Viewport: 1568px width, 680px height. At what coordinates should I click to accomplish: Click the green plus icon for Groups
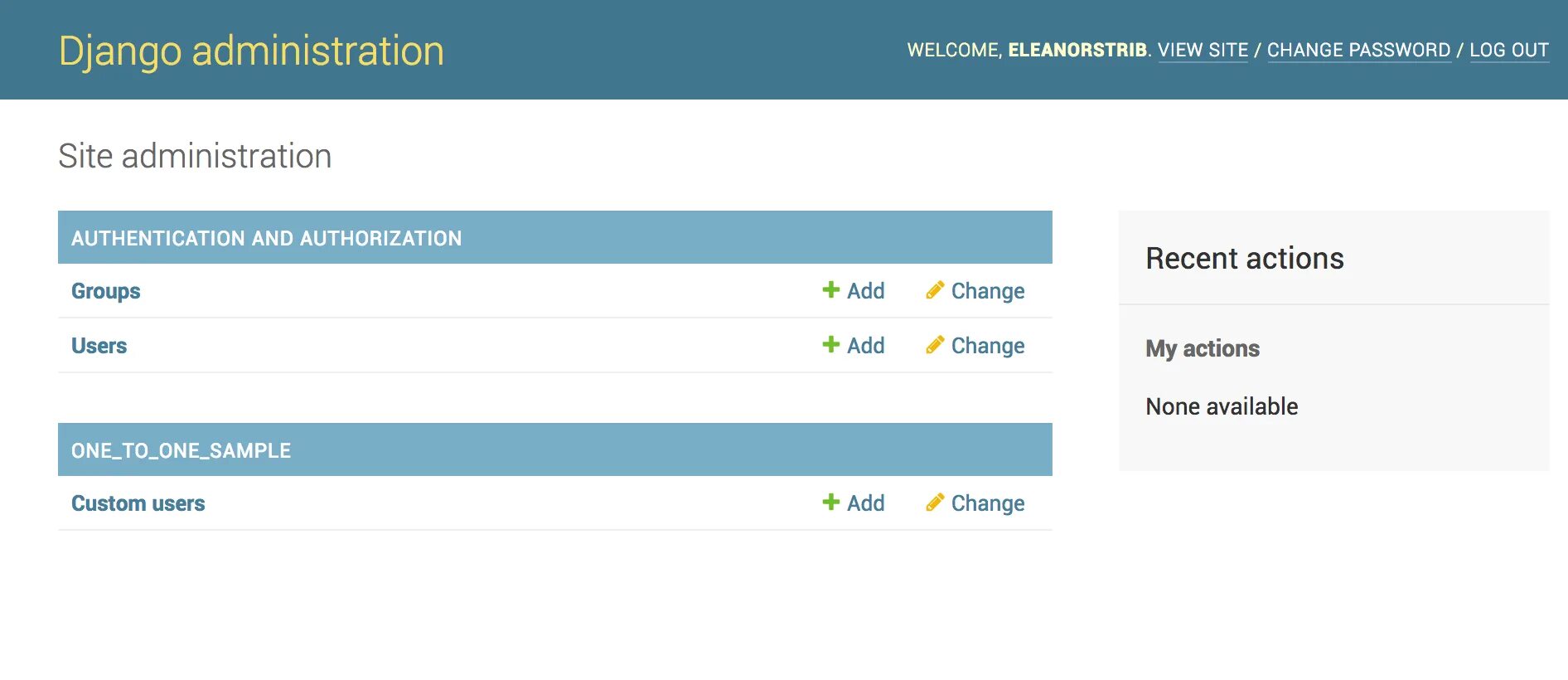click(x=830, y=289)
